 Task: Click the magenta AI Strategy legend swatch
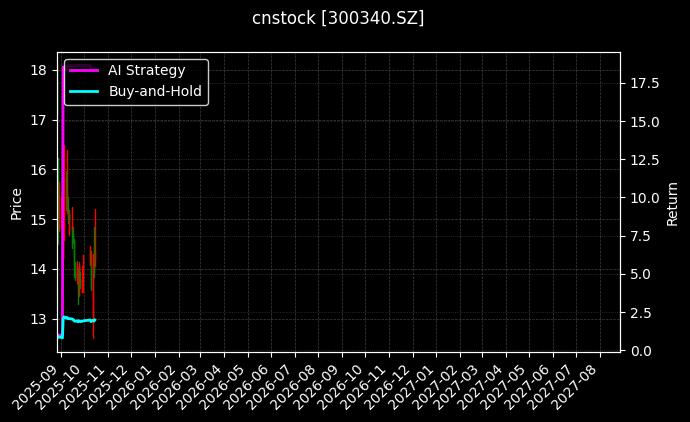83,70
